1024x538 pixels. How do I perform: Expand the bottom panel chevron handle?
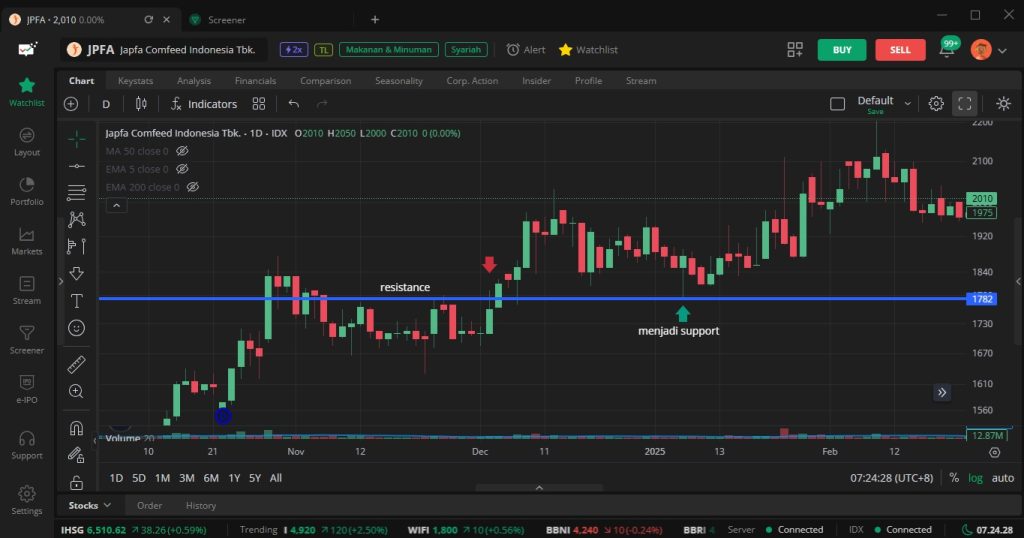[539, 488]
